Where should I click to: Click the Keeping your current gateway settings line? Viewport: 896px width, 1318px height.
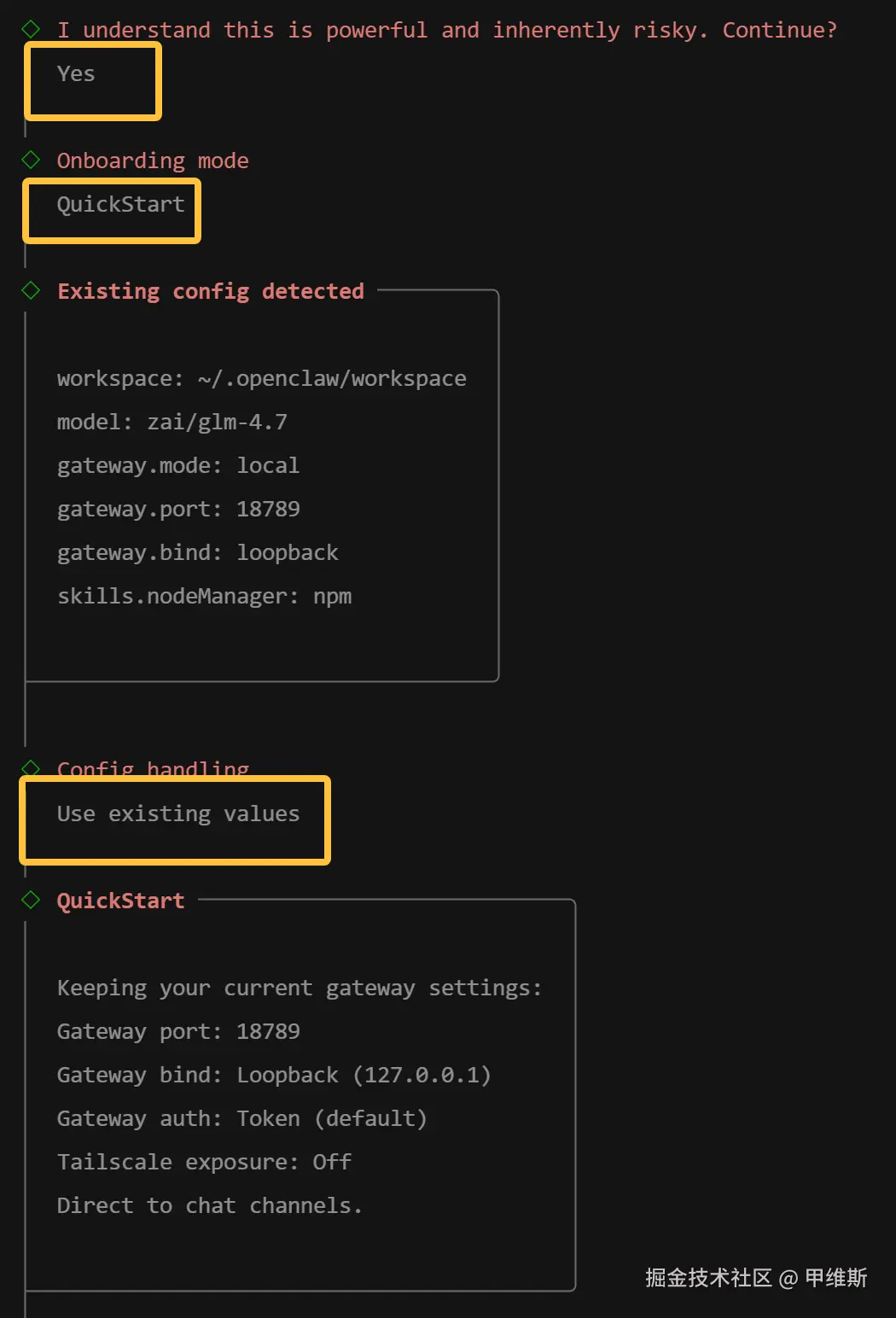click(299, 988)
